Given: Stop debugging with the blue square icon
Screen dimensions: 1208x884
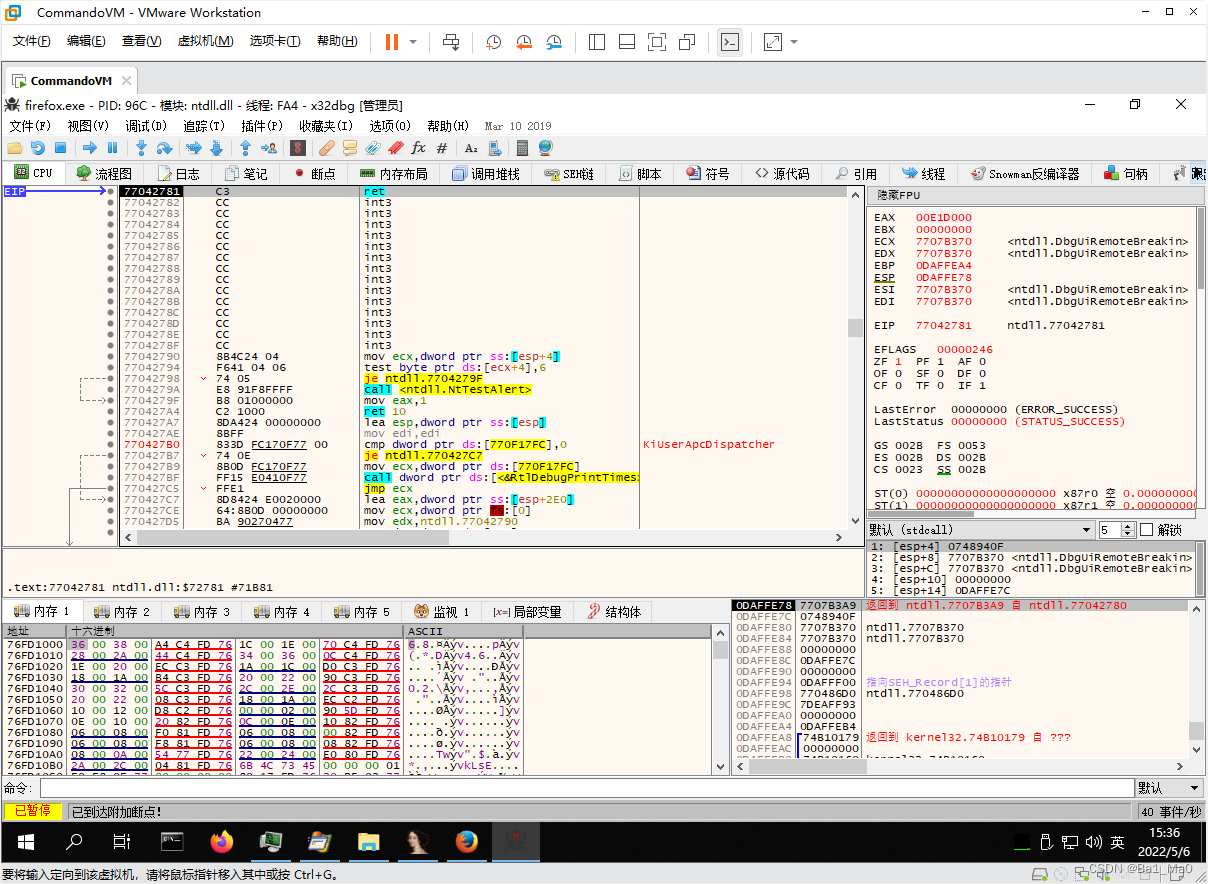Looking at the screenshot, I should point(60,147).
